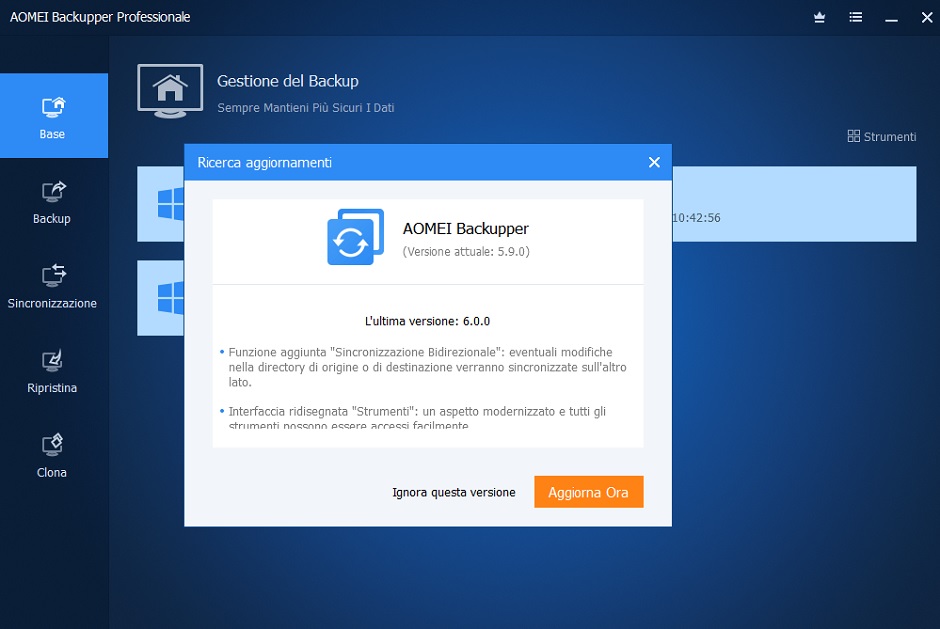
Task: Close the AOMEI Backupper main window
Action: (x=927, y=17)
